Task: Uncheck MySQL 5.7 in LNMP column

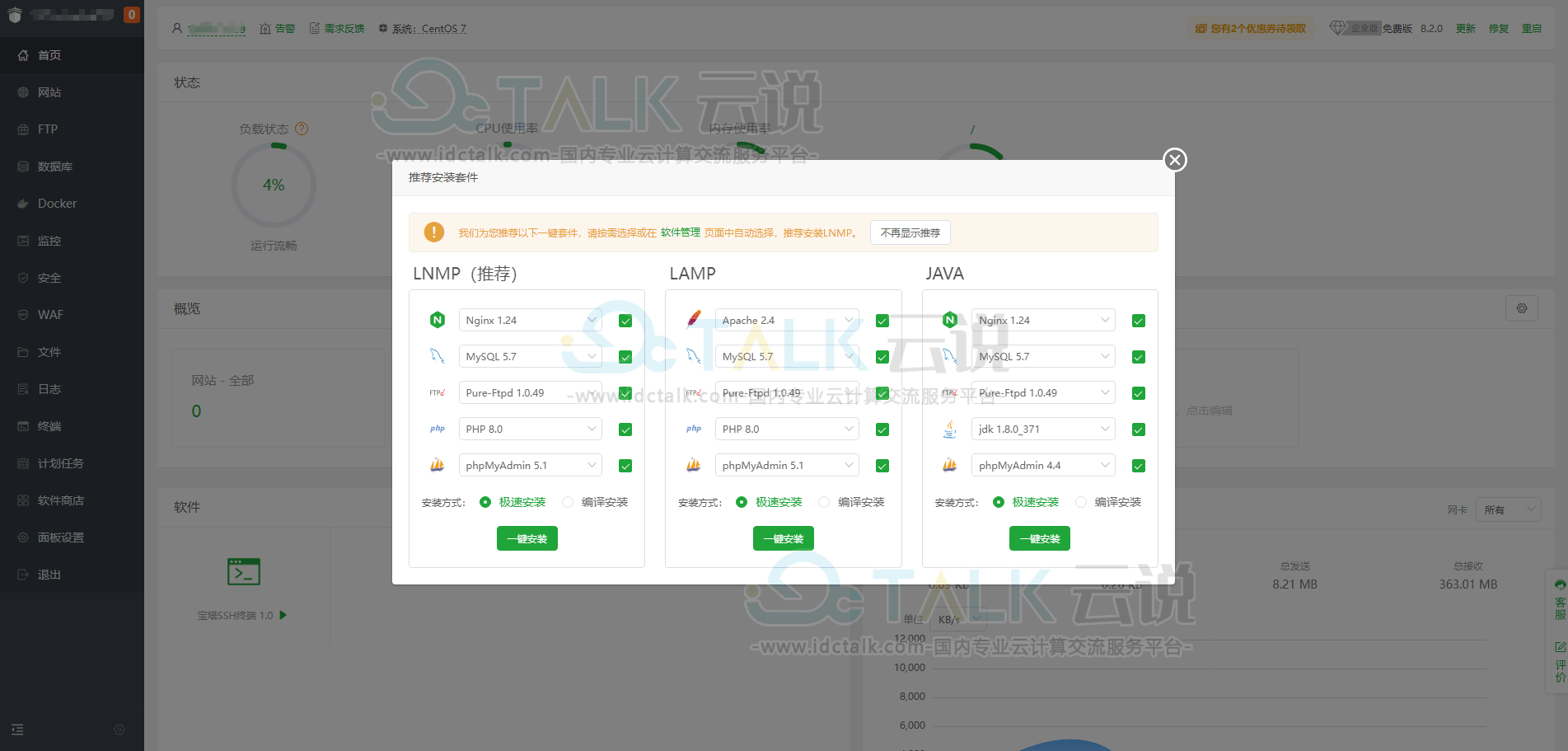Action: (625, 357)
